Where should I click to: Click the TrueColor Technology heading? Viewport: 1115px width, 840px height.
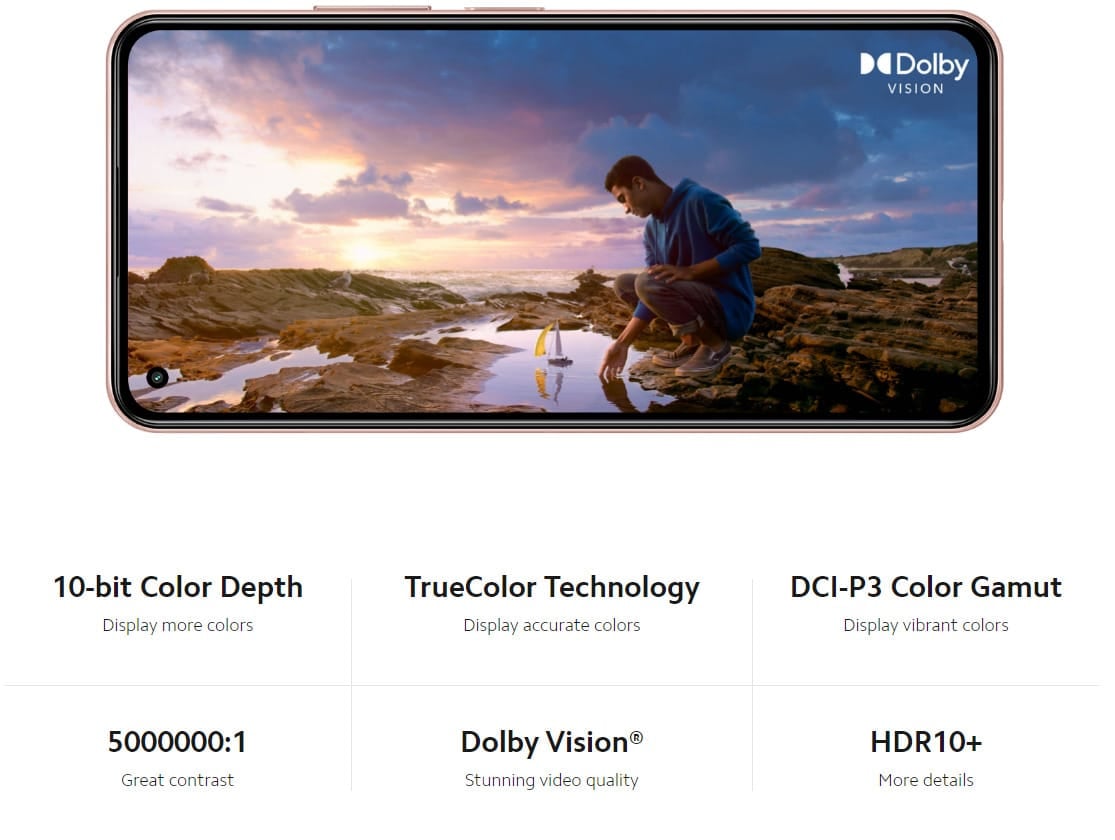[x=552, y=587]
